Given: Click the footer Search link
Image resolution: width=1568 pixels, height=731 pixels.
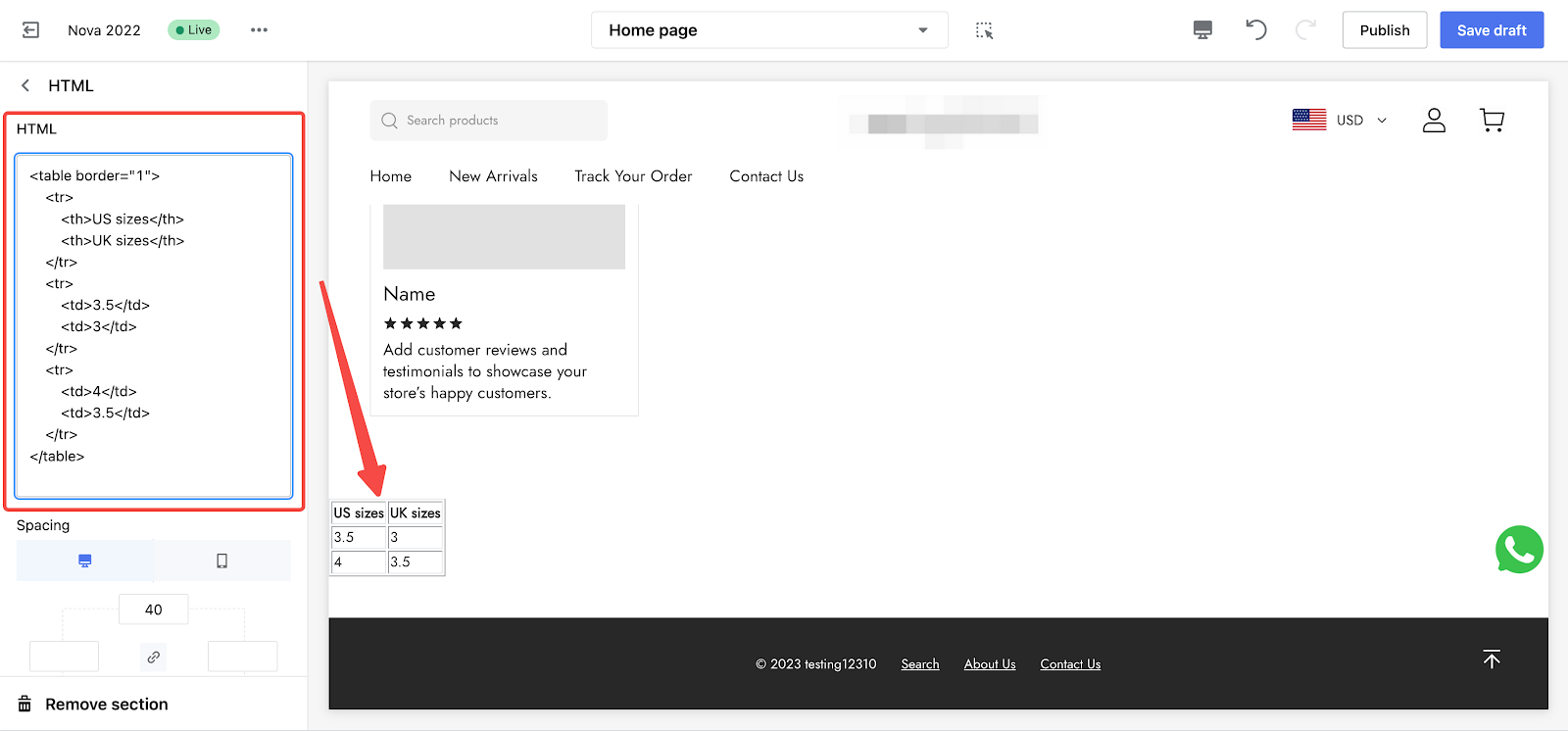Looking at the screenshot, I should point(920,664).
